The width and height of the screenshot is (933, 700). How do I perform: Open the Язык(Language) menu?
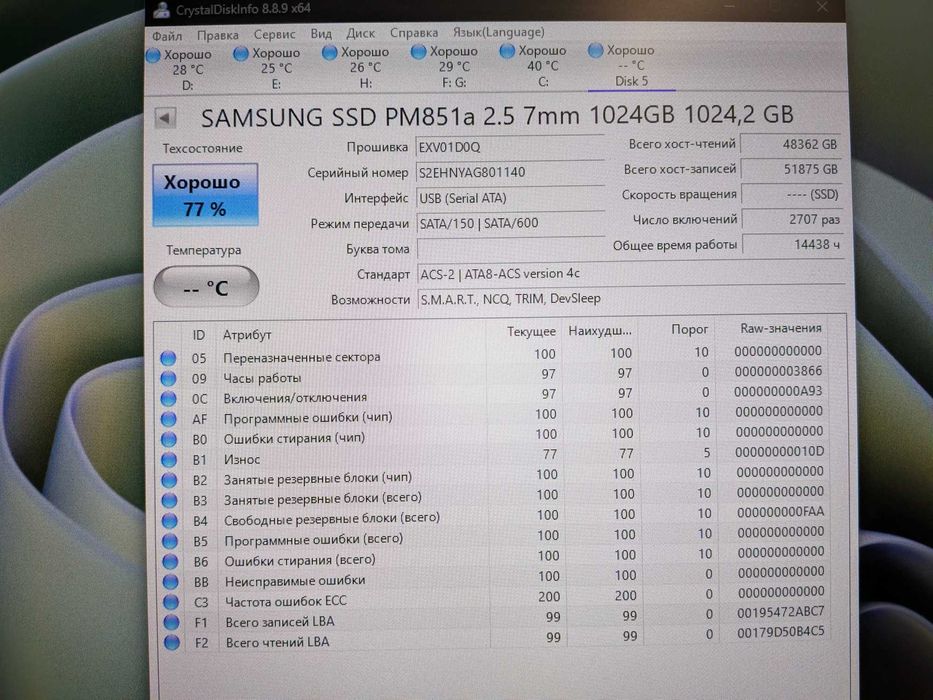(499, 32)
